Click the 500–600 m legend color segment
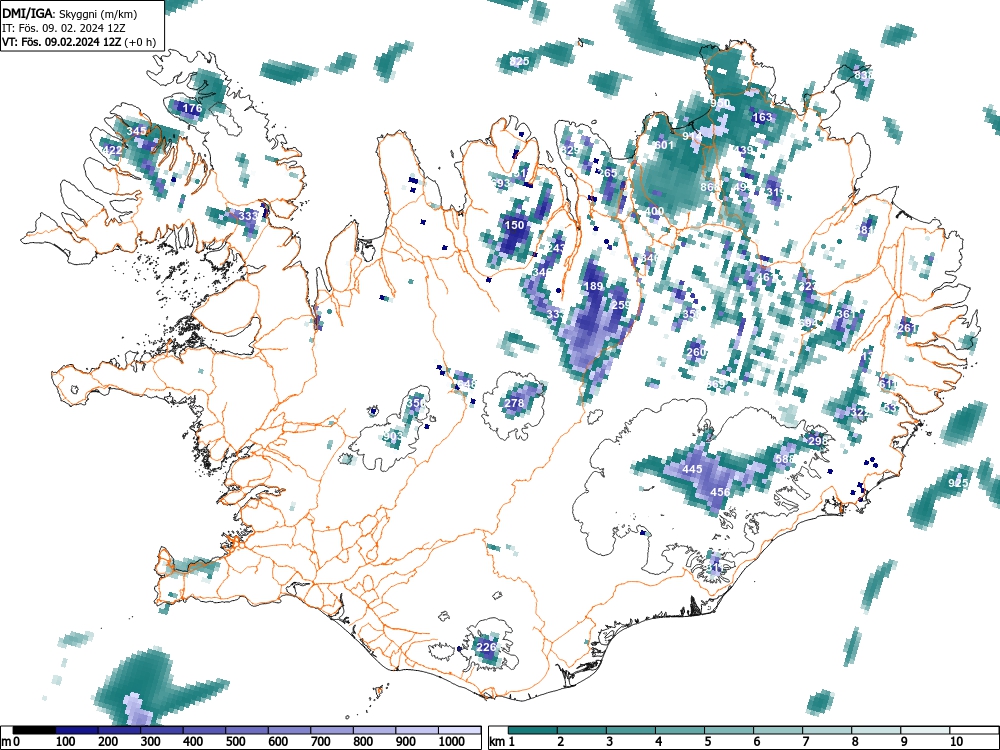 coord(247,730)
